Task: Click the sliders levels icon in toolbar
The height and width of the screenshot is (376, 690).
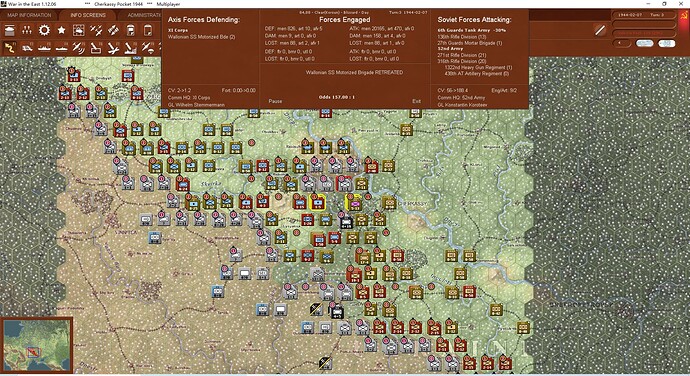Action: click(27, 30)
